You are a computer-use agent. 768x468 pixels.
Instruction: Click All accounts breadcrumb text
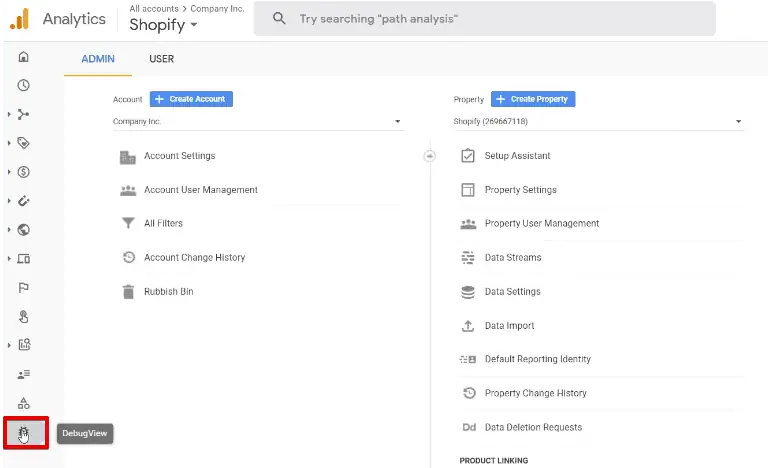point(154,9)
